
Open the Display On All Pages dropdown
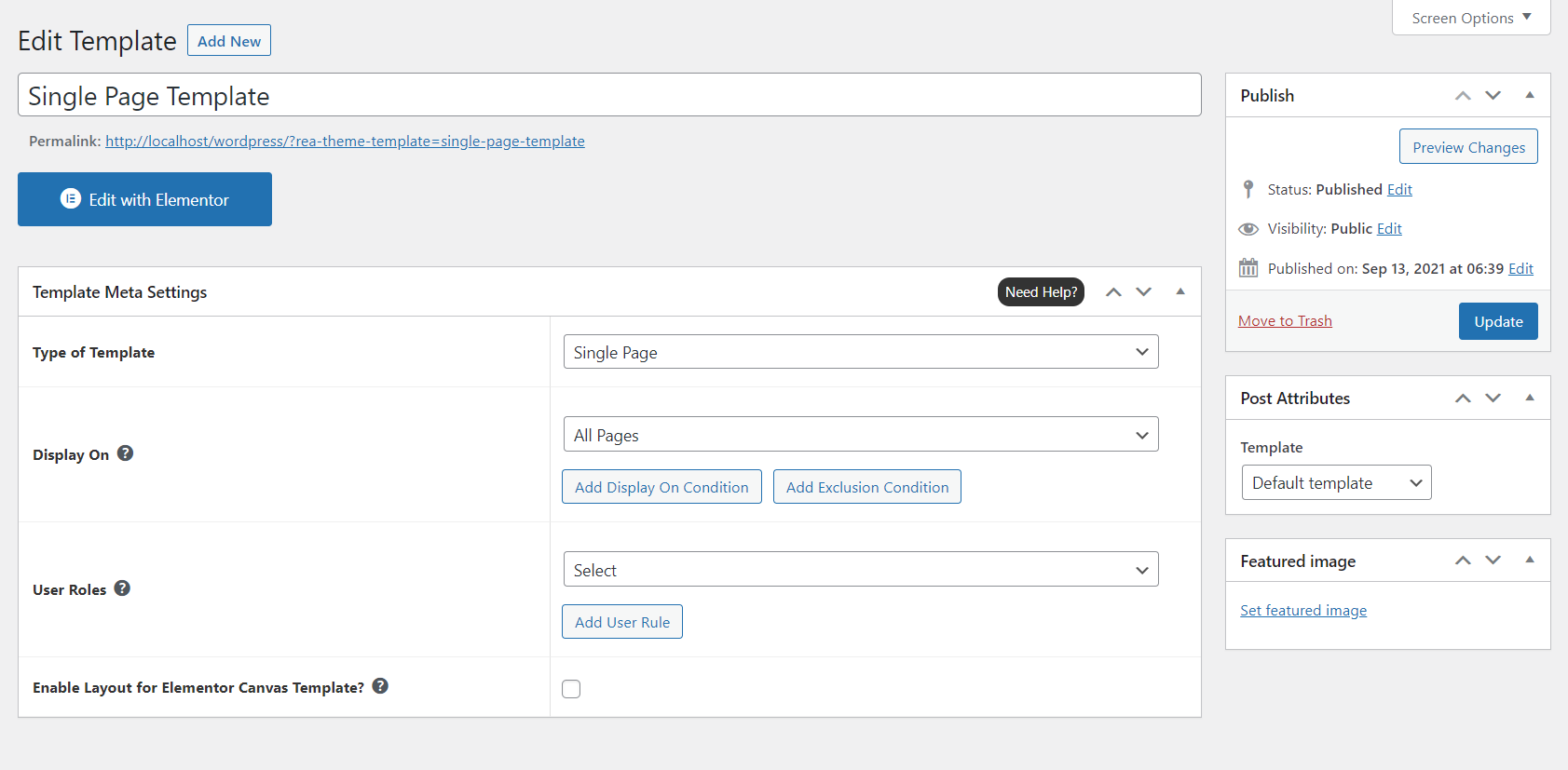(860, 435)
